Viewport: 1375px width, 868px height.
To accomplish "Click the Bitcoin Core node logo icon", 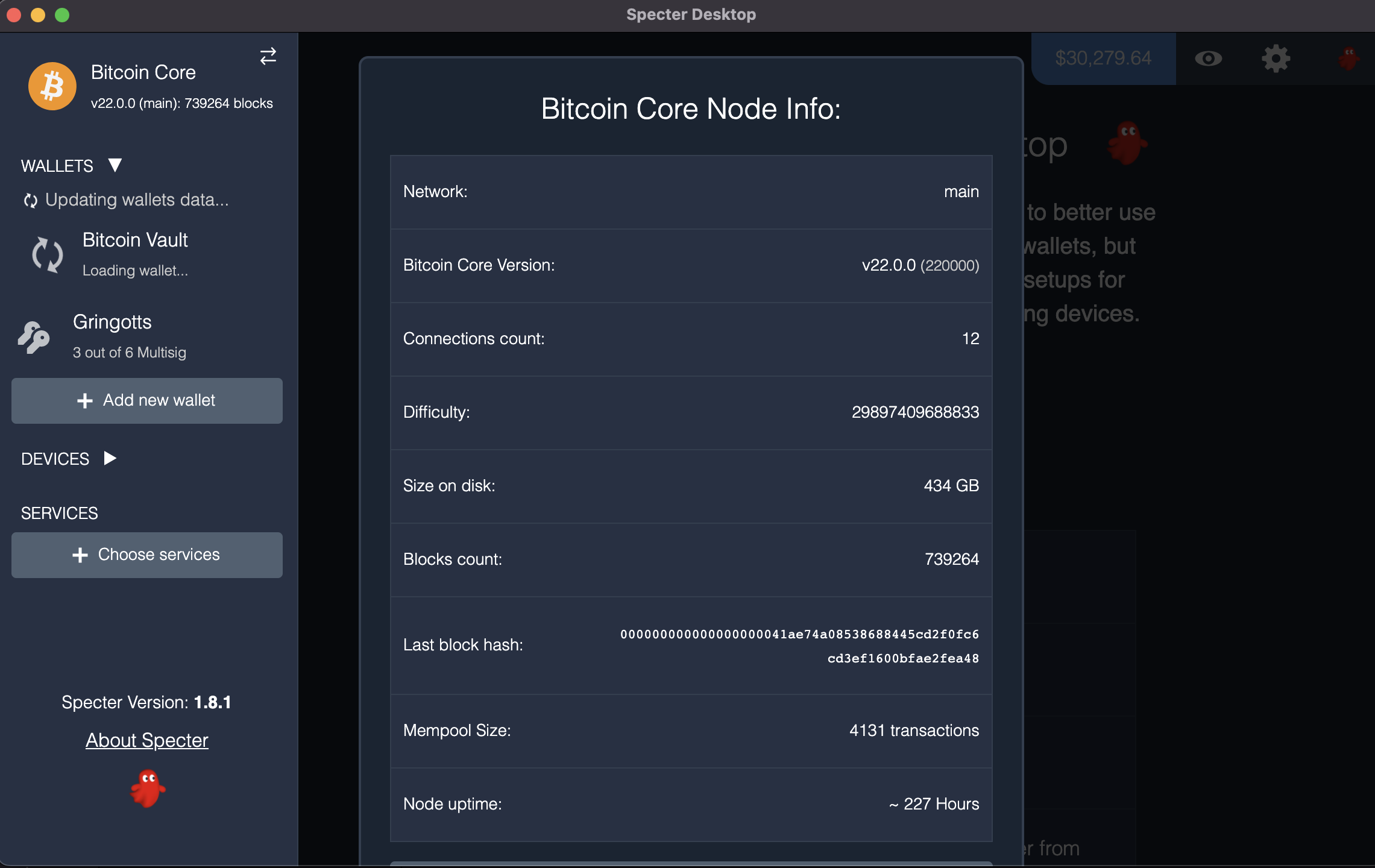I will click(52, 86).
